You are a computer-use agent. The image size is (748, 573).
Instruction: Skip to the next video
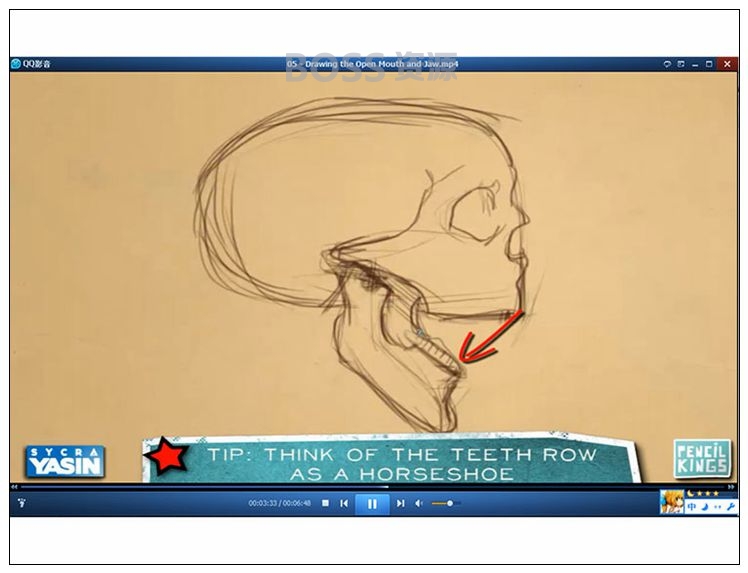coord(401,503)
